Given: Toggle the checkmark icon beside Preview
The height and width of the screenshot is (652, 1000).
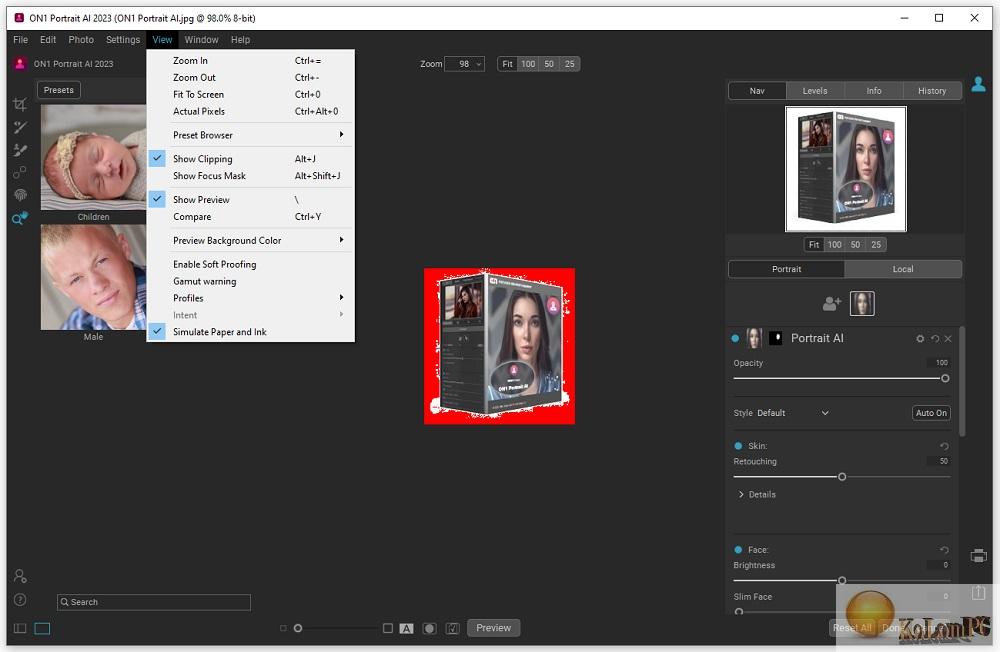Looking at the screenshot, I should (x=453, y=628).
